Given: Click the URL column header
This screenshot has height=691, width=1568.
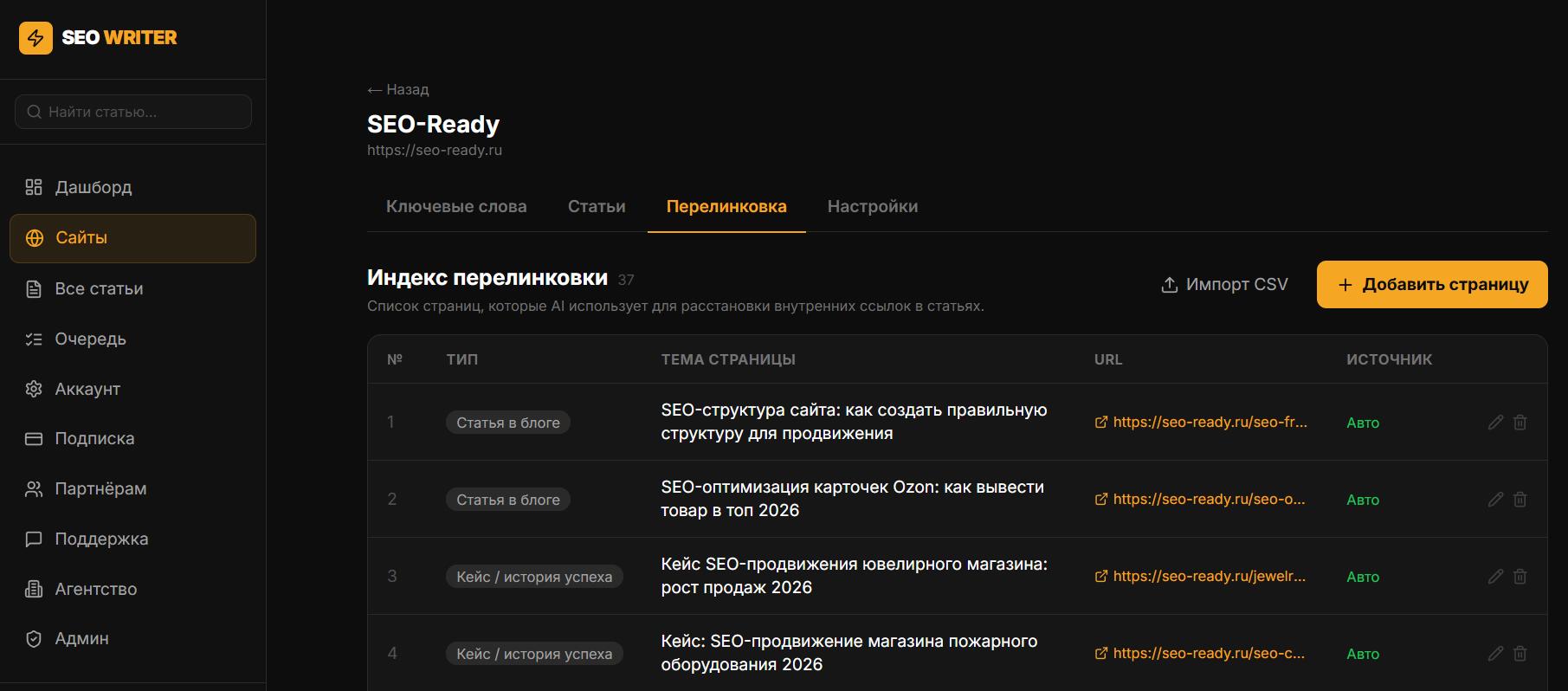Looking at the screenshot, I should click(x=1108, y=359).
